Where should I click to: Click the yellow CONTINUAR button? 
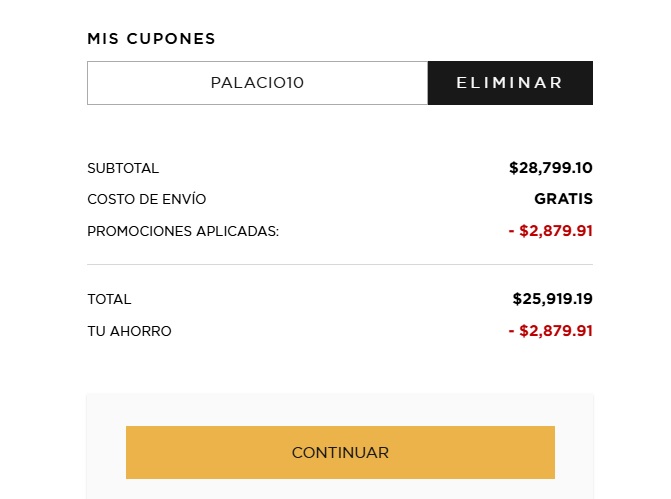[x=340, y=452]
